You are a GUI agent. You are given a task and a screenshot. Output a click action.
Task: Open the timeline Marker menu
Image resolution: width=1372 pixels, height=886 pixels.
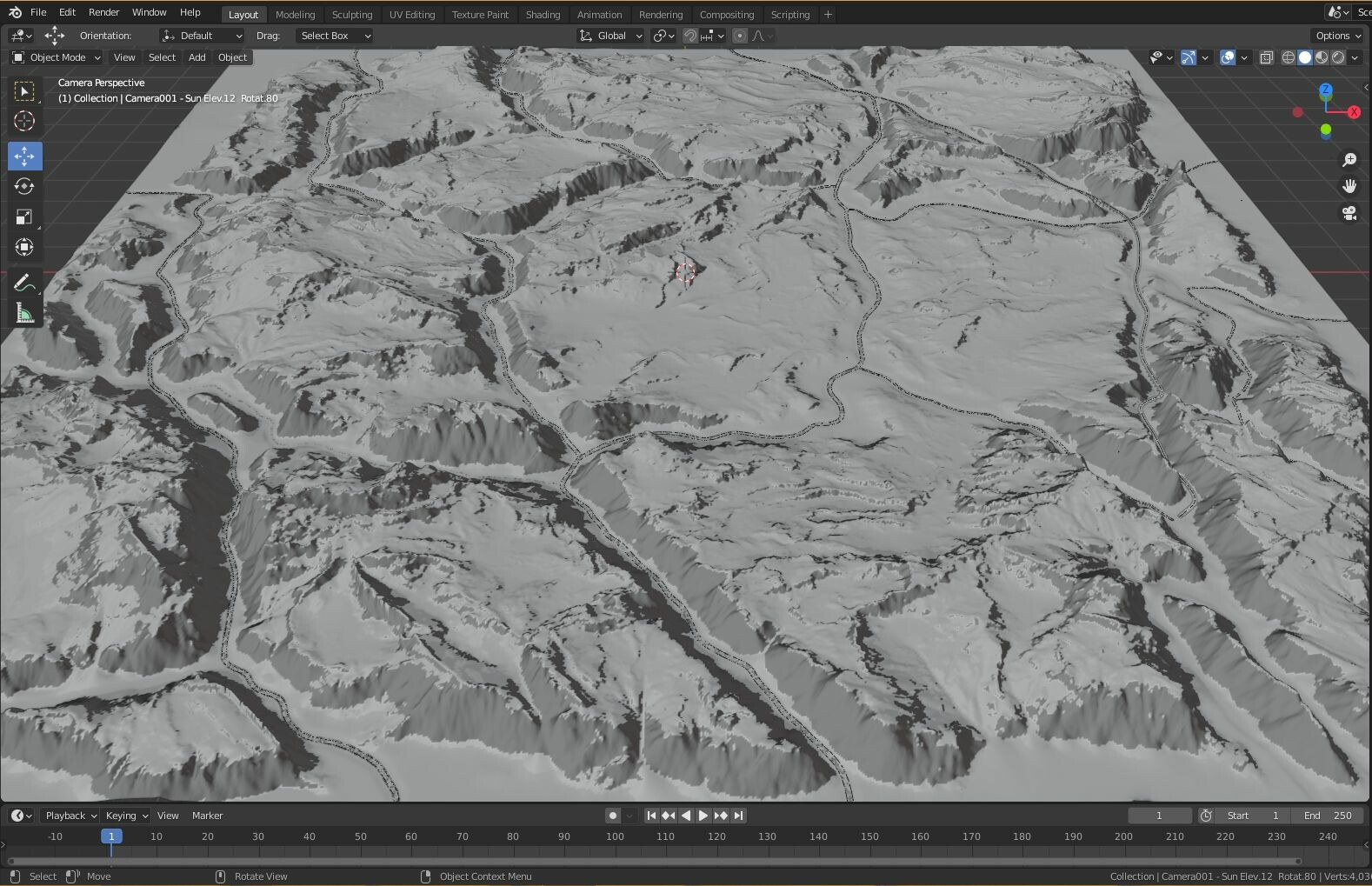[x=207, y=816]
